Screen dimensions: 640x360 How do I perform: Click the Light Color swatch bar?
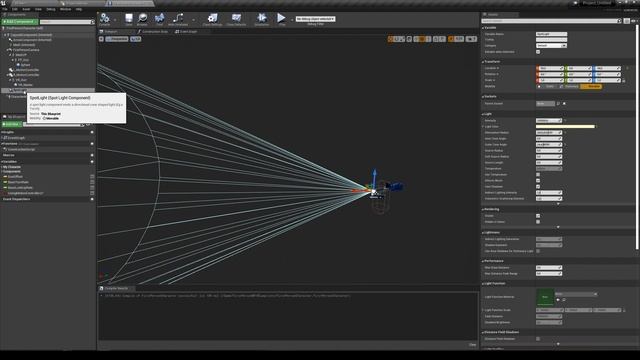[x=565, y=127]
